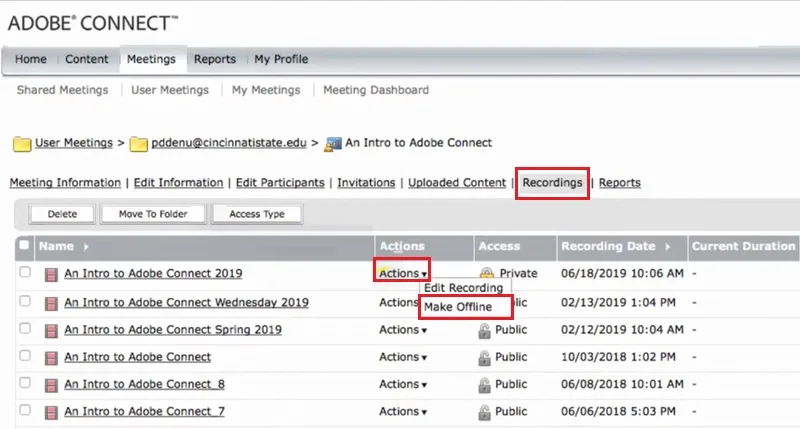
Task: Click recording icon for 10/03/2018 An Intro to Adobe Connect
Action: coord(51,358)
